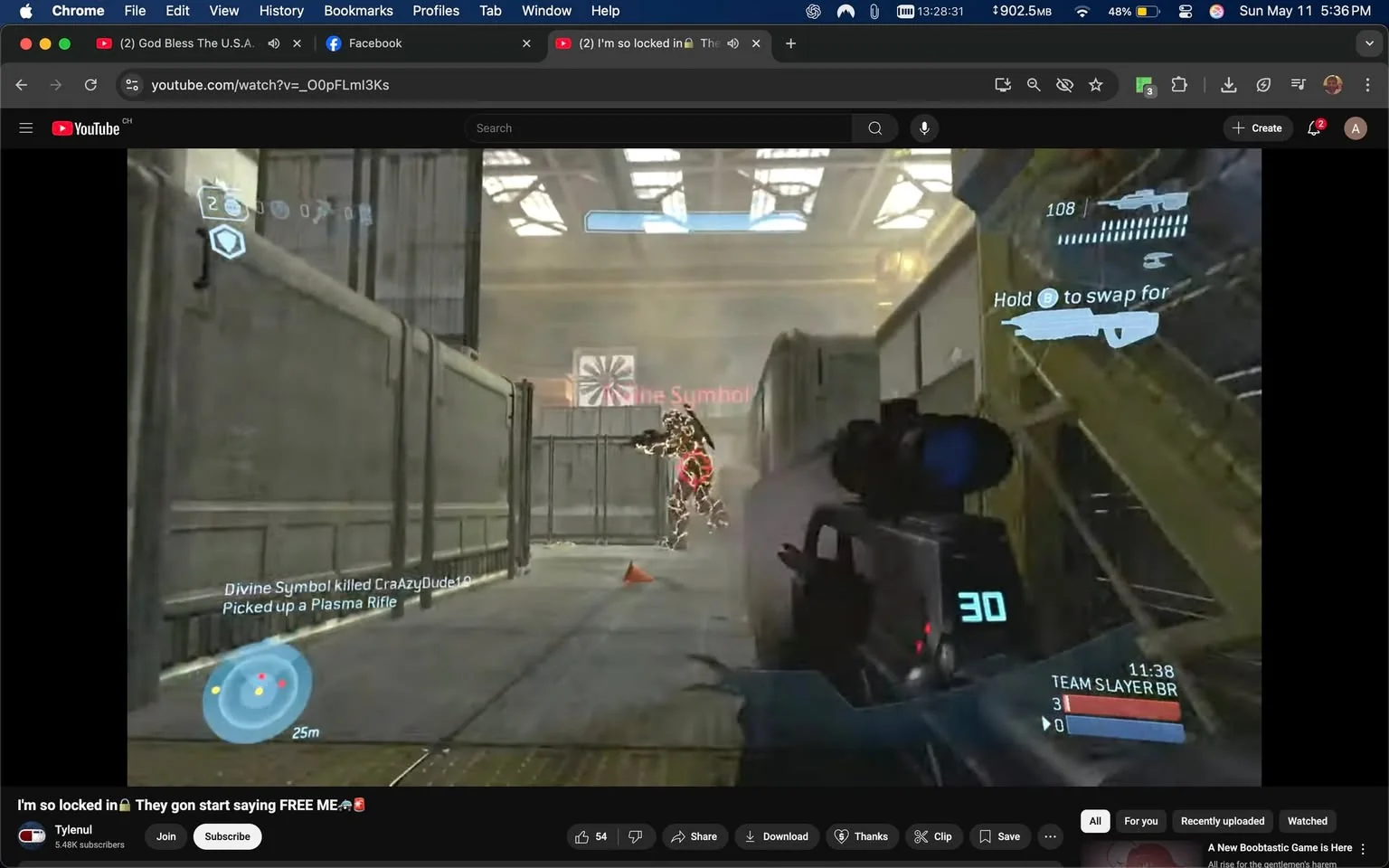Share this video
Screen dimensions: 1389x868
point(694,836)
